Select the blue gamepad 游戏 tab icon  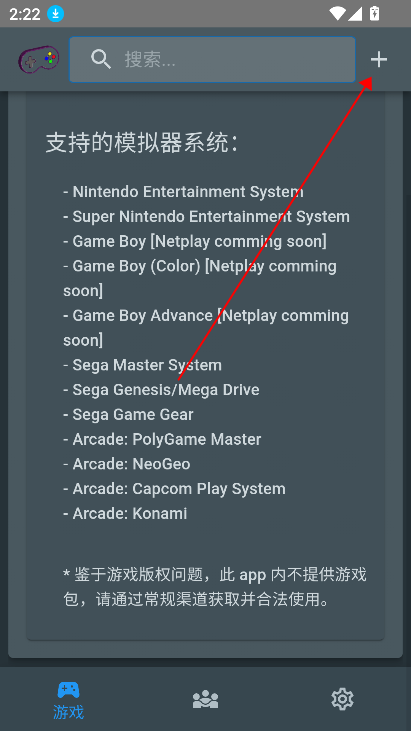pyautogui.click(x=68, y=690)
